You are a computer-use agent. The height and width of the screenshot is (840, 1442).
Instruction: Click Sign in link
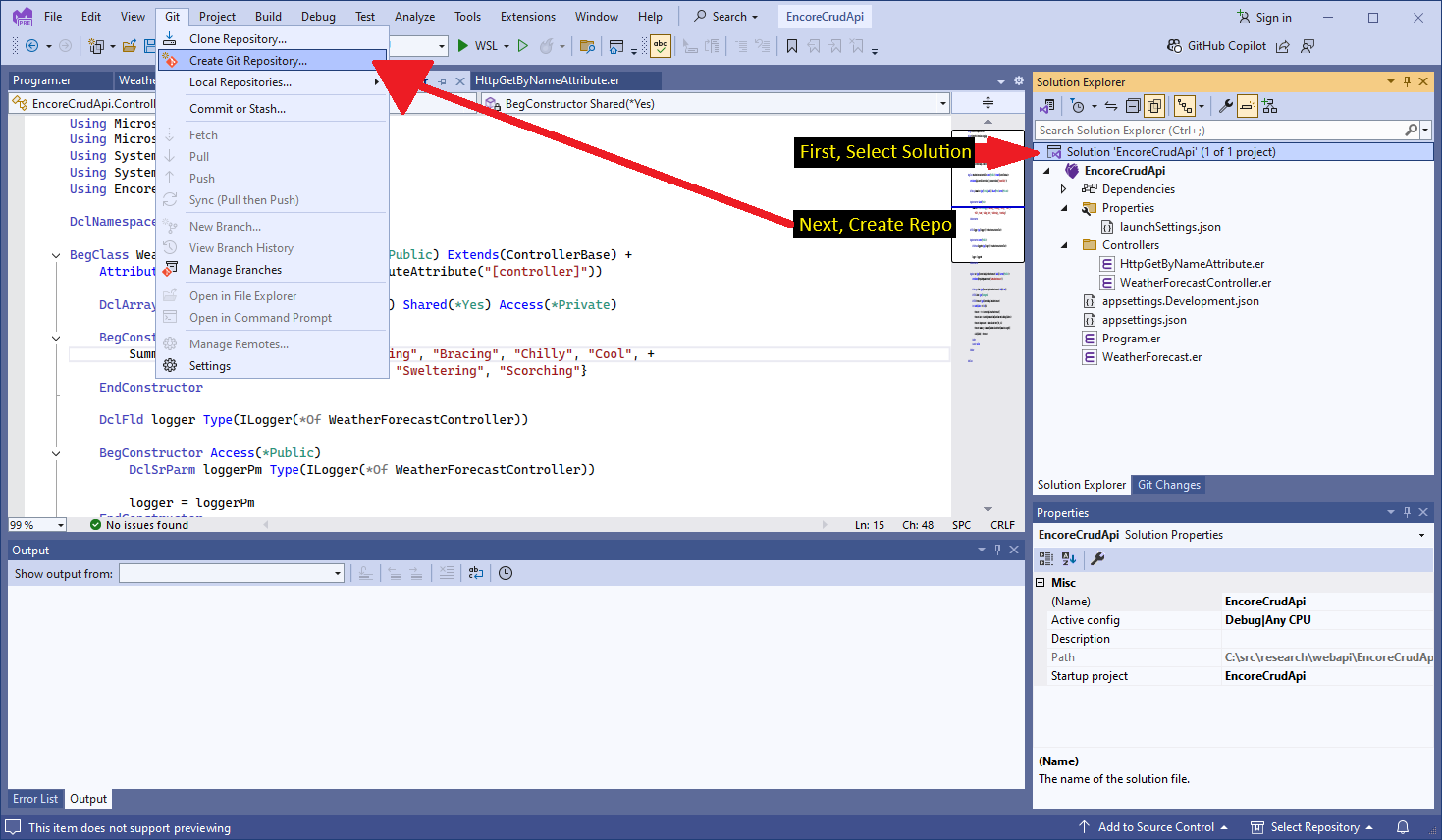(1263, 17)
